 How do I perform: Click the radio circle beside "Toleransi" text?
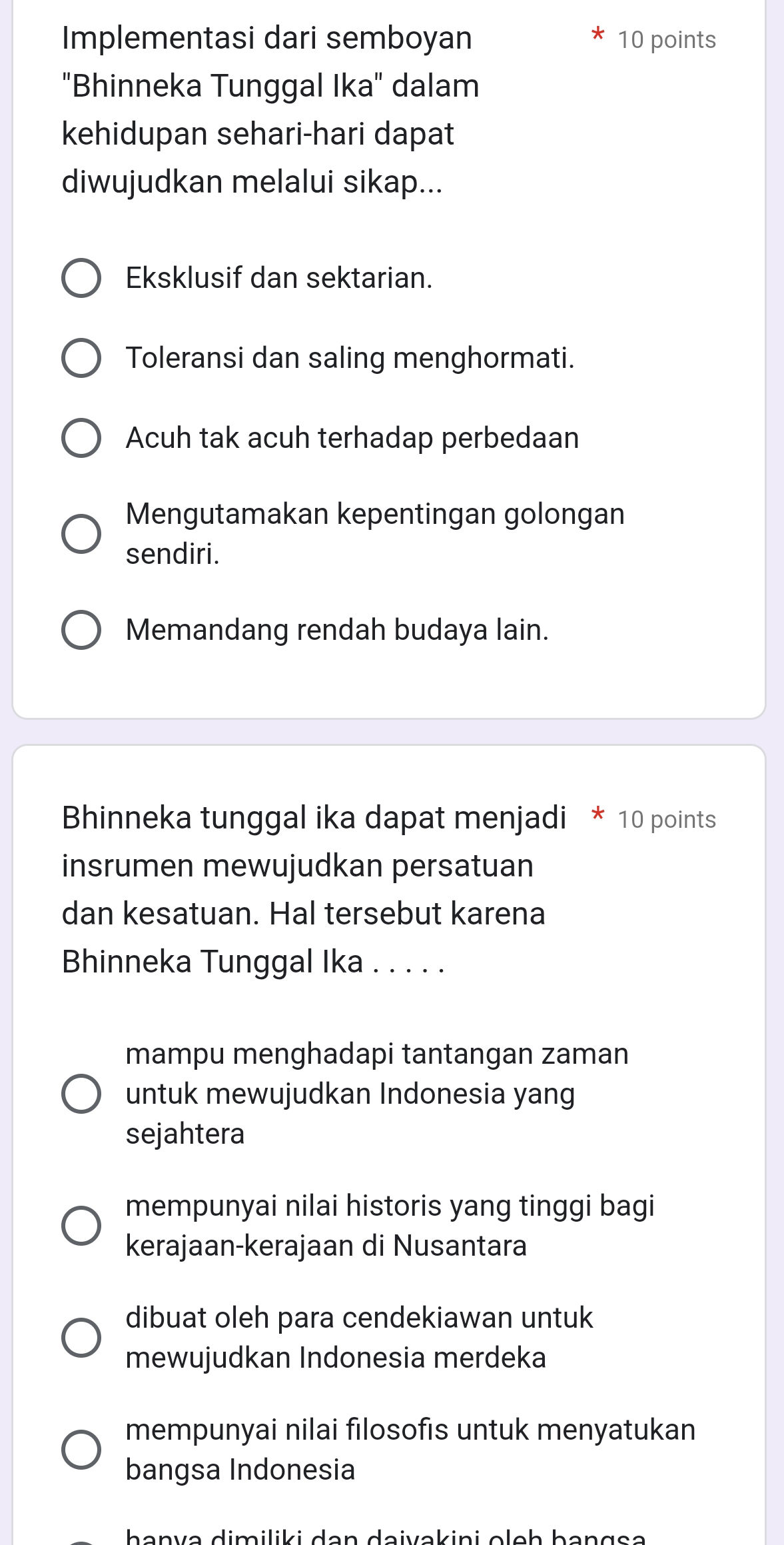(x=83, y=359)
